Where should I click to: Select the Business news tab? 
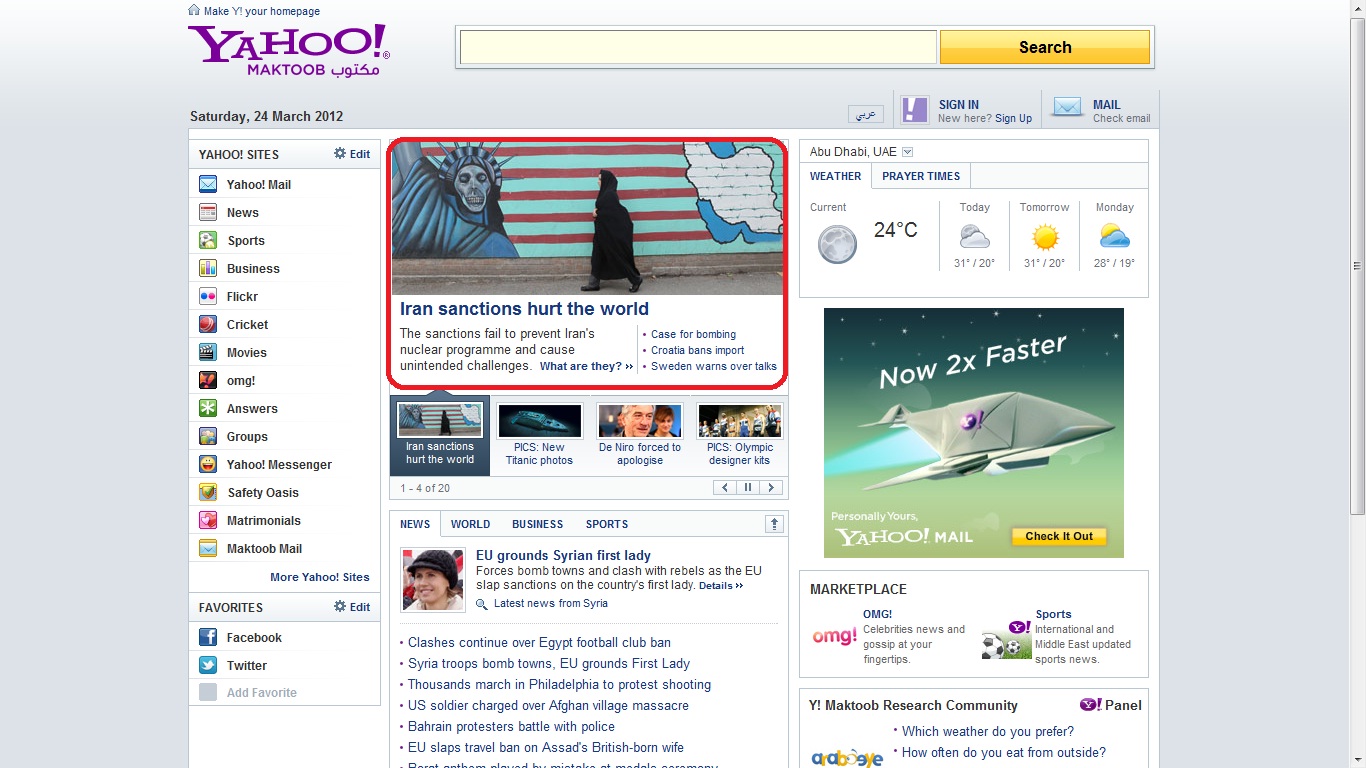537,524
